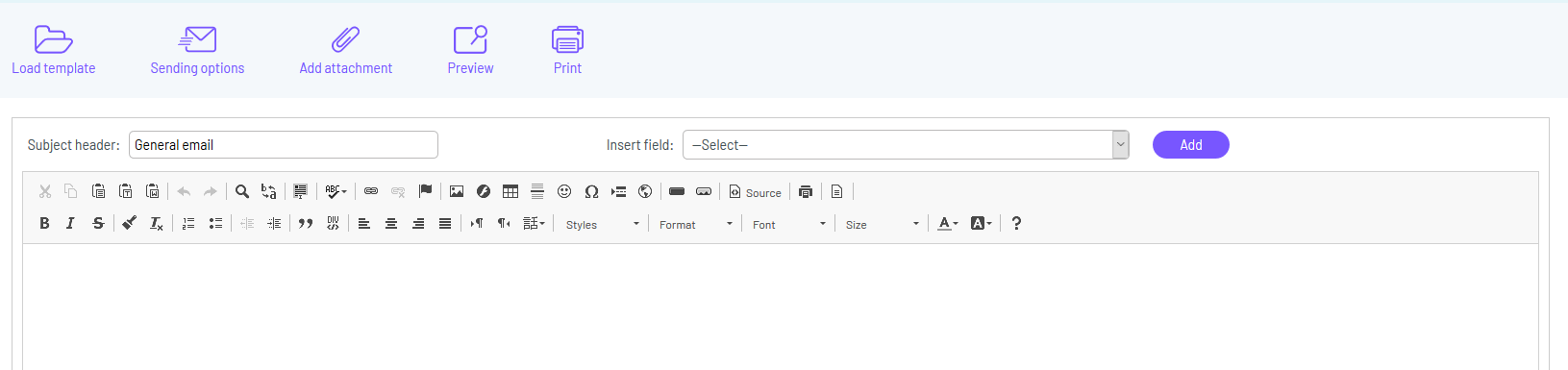The image size is (1568, 370).
Task: Justify the text
Action: click(x=445, y=223)
